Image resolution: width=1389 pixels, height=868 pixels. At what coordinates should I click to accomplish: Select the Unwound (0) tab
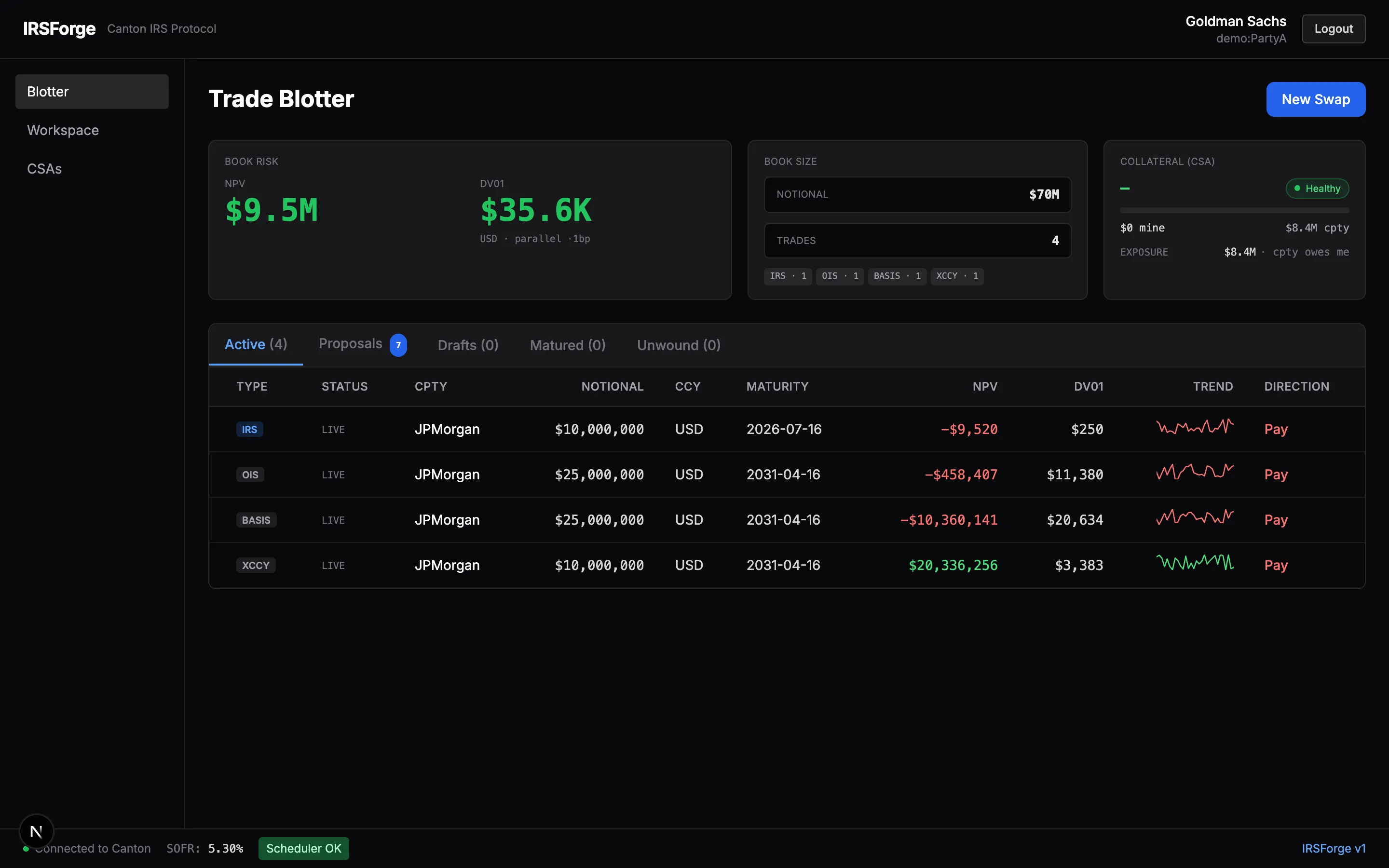679,345
